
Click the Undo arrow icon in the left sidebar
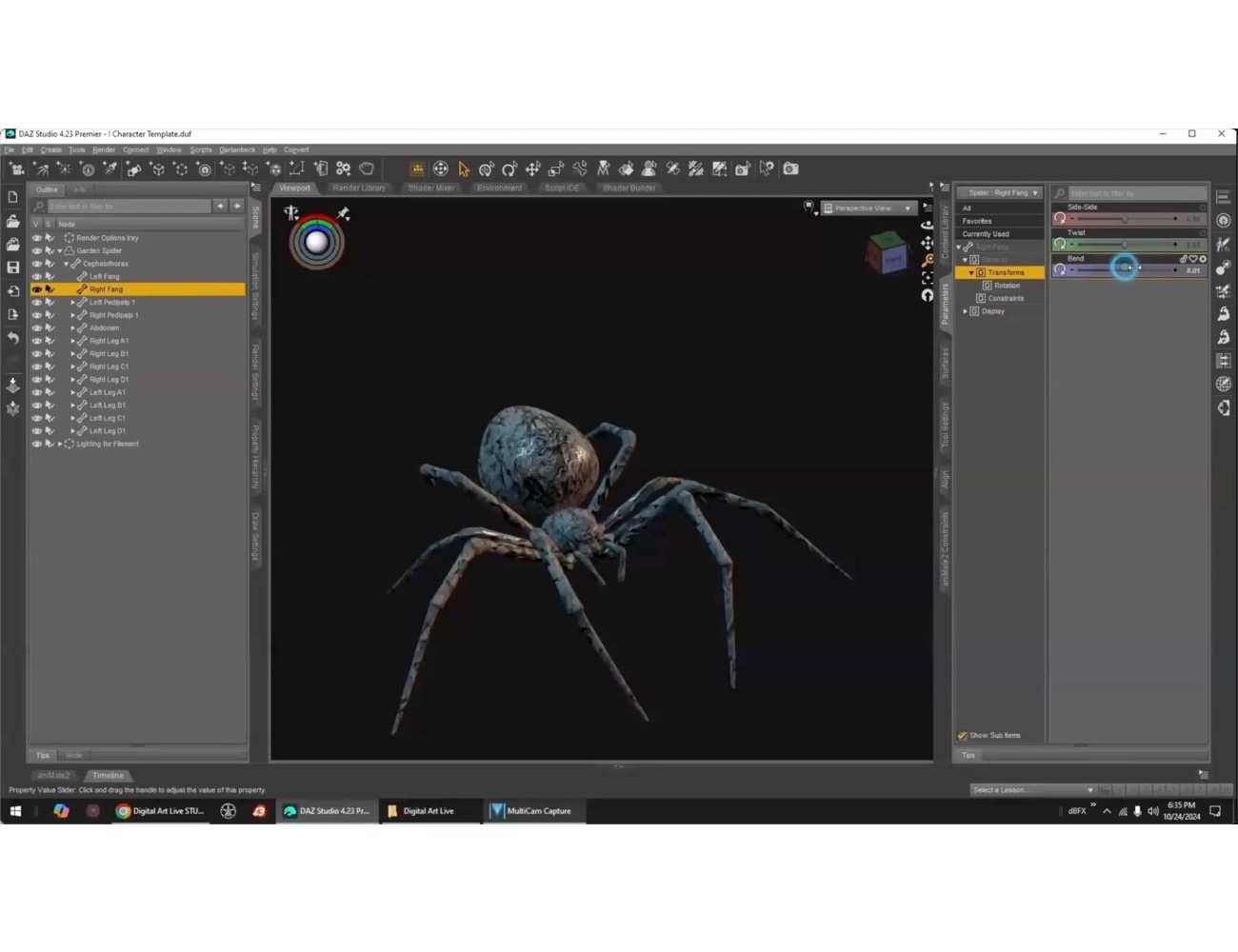(x=13, y=338)
